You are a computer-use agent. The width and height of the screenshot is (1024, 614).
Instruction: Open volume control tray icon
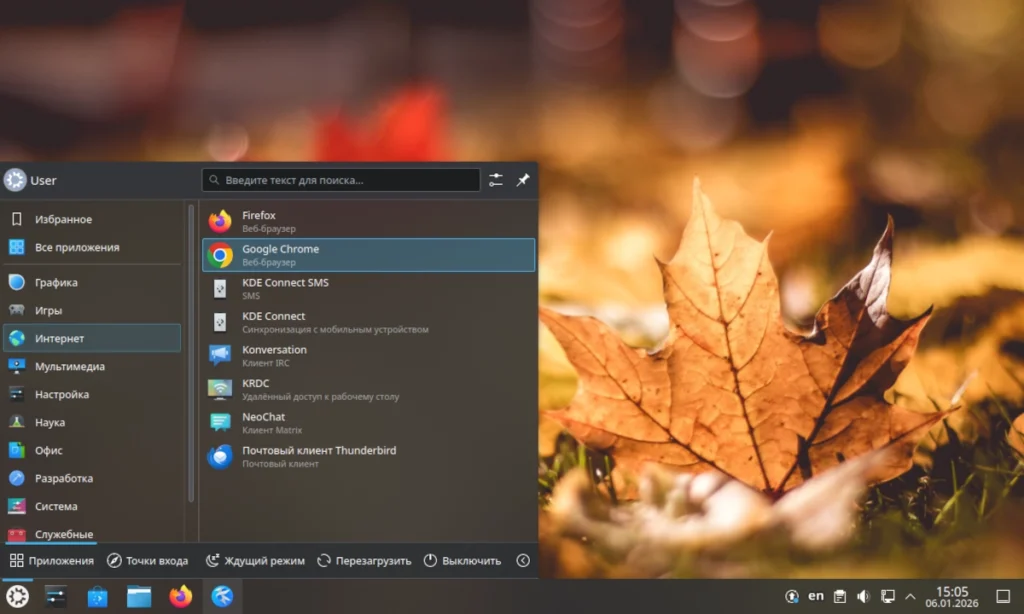coord(863,596)
